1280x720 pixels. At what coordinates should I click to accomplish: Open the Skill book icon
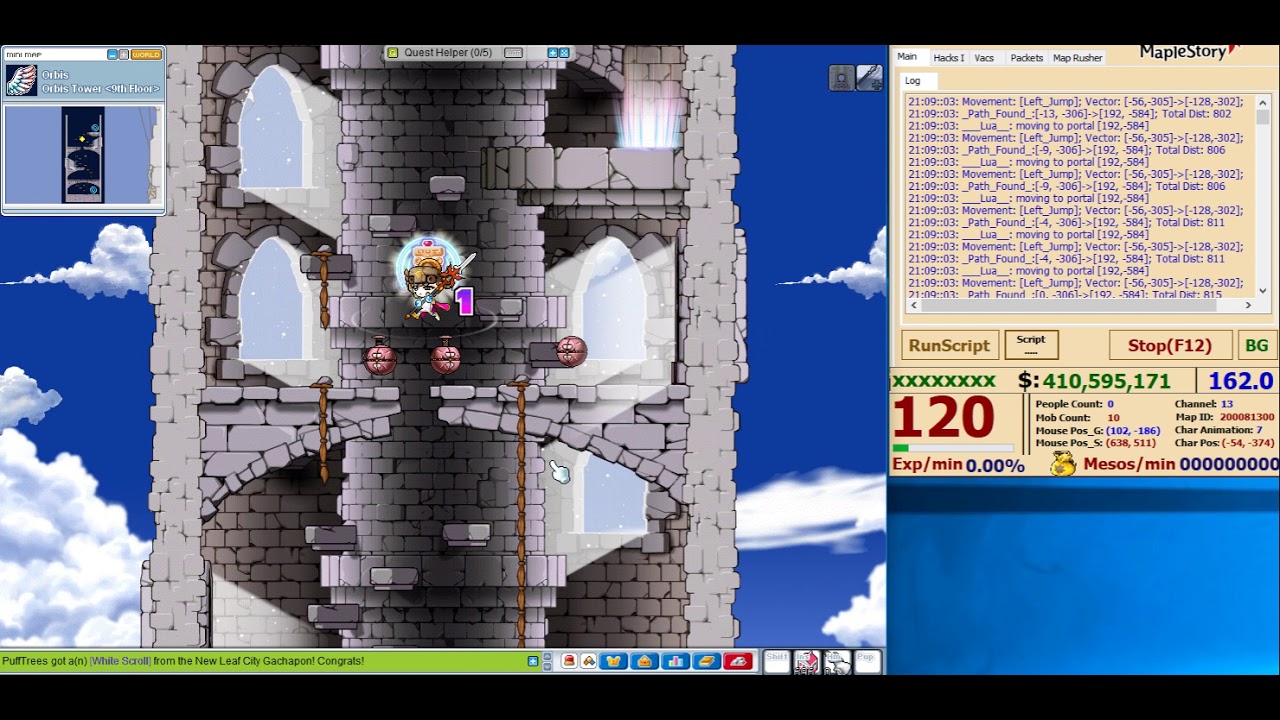click(x=706, y=661)
